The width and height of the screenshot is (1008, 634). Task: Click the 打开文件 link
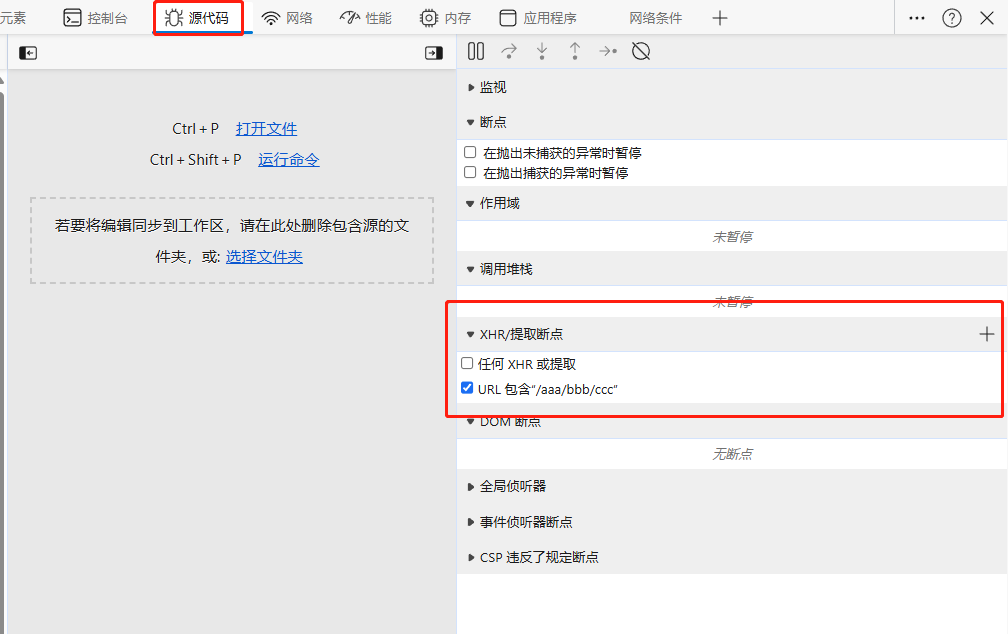pos(266,129)
